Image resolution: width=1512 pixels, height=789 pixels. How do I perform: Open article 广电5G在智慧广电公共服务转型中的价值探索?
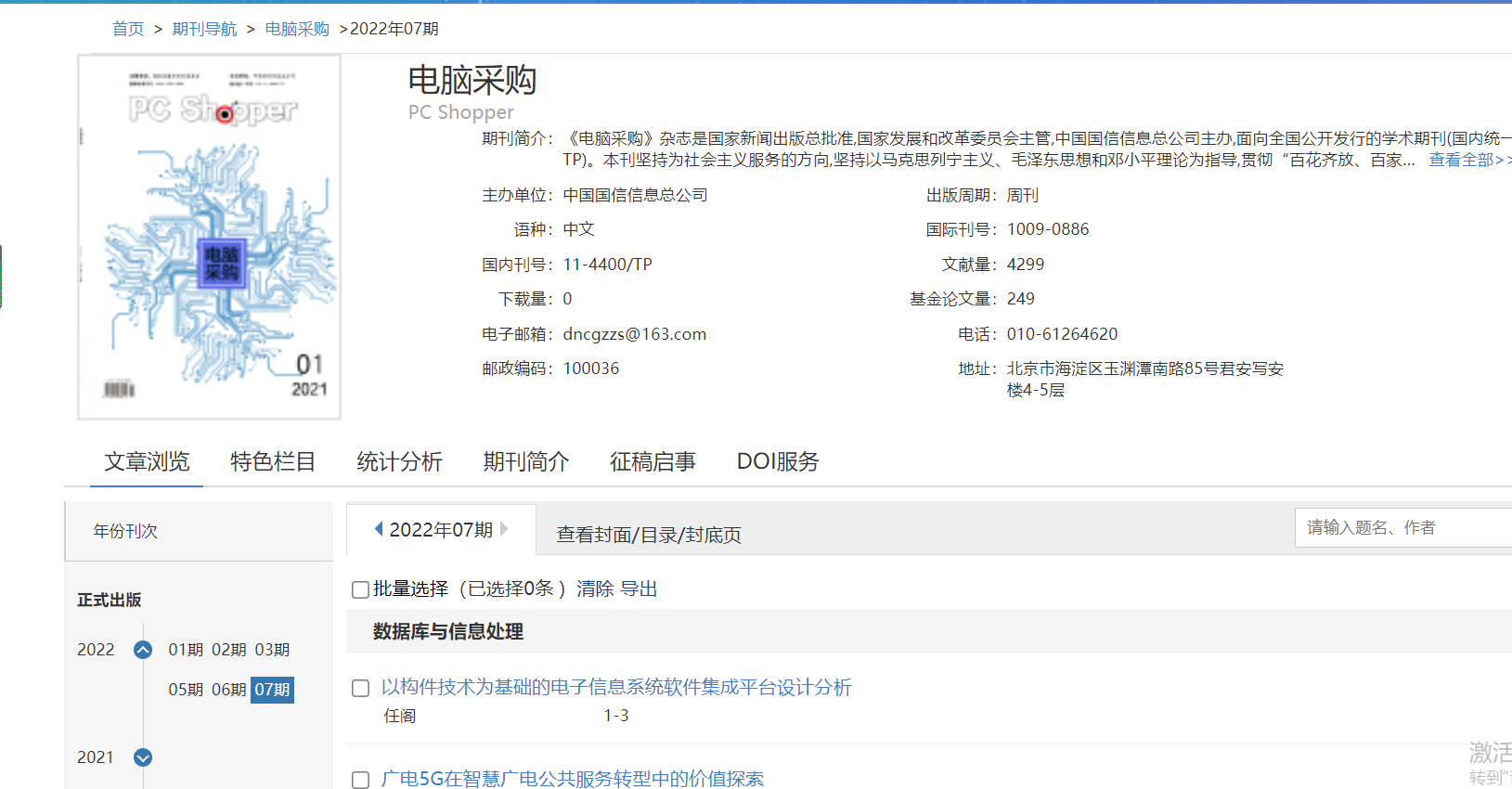573,779
